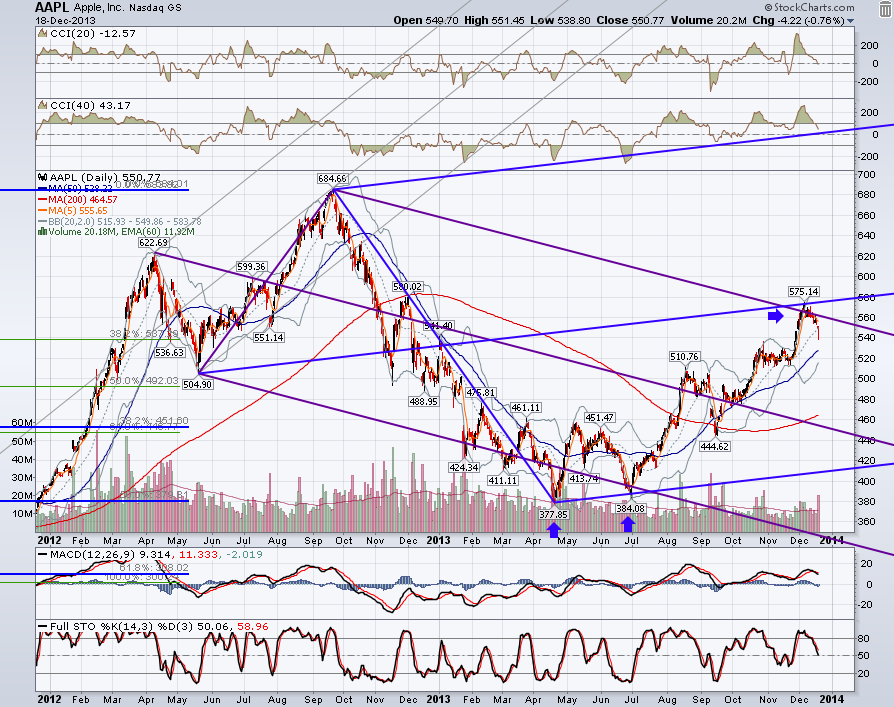Click the 444.62 price label on the chart
Viewport: 894px width, 707px height.
[715, 446]
